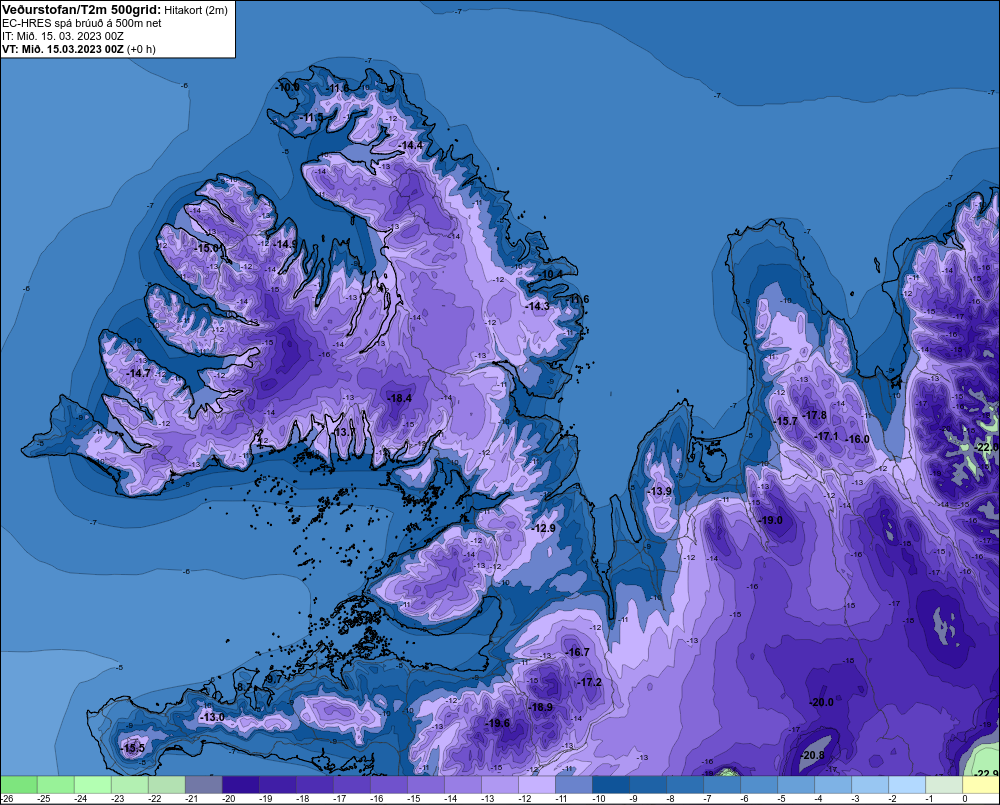
Task: Click the -14.4 temperature value
Action: pyautogui.click(x=410, y=145)
